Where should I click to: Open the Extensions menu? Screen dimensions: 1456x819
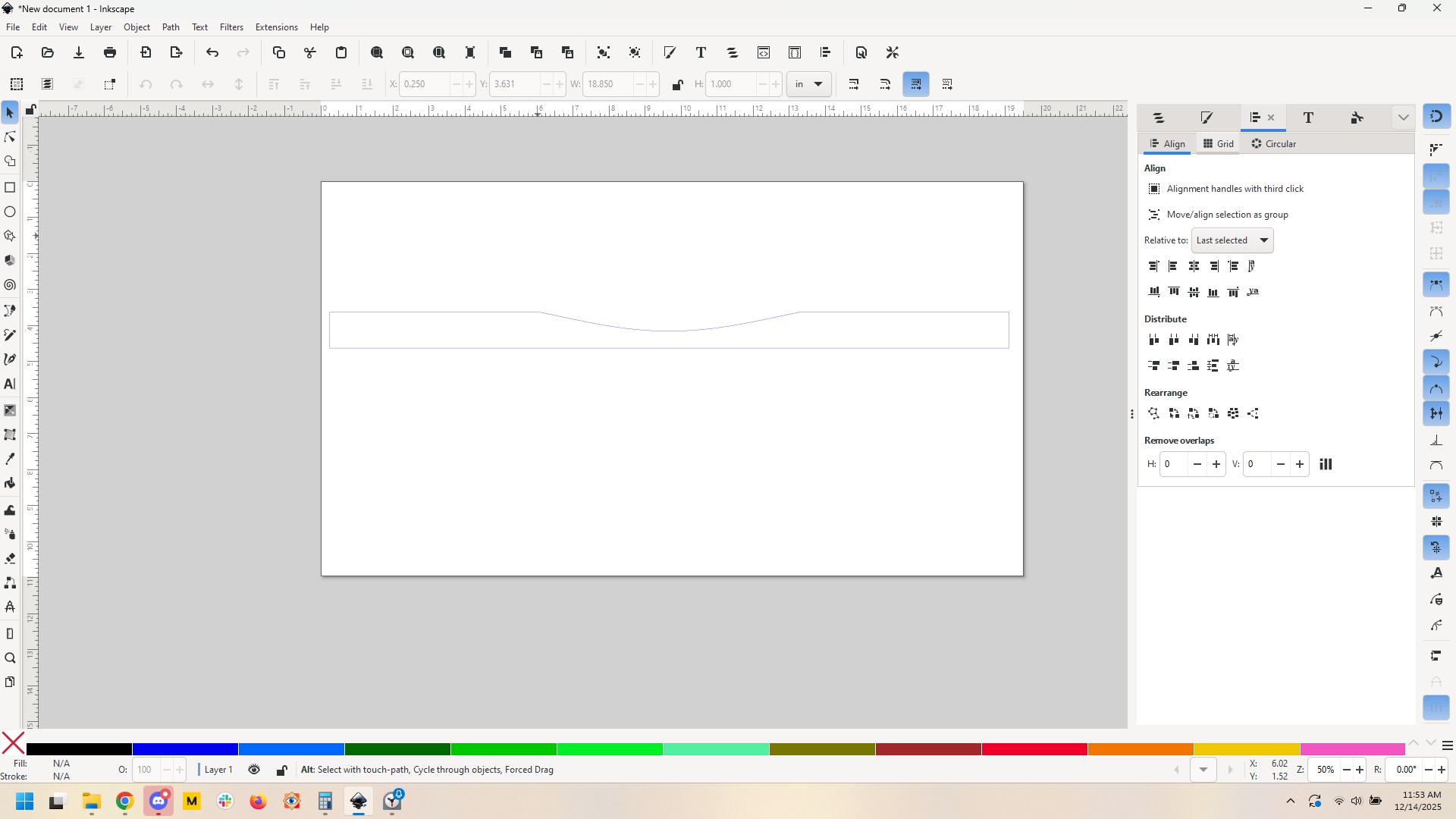pyautogui.click(x=276, y=27)
